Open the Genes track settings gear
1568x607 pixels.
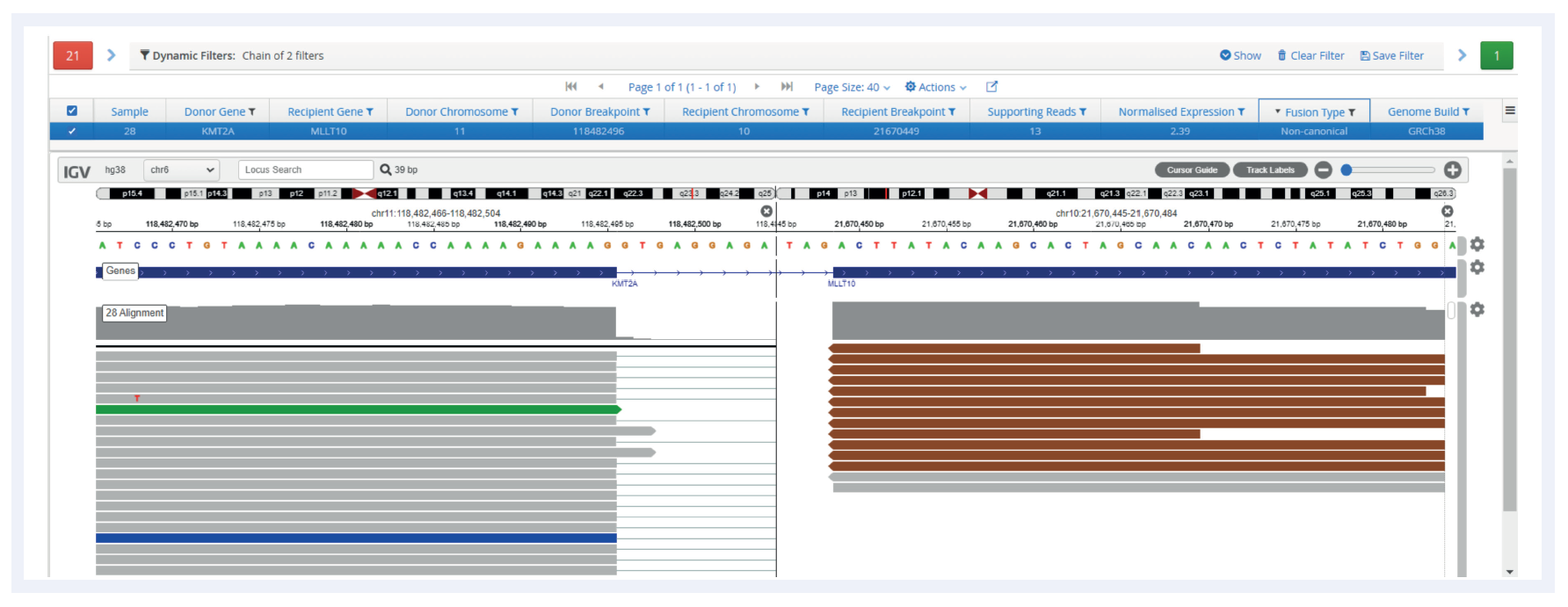pyautogui.click(x=1477, y=267)
